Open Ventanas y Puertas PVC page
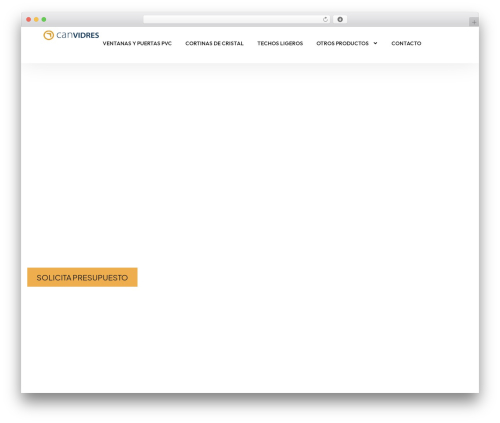Image resolution: width=500 pixels, height=423 pixels. [x=137, y=43]
